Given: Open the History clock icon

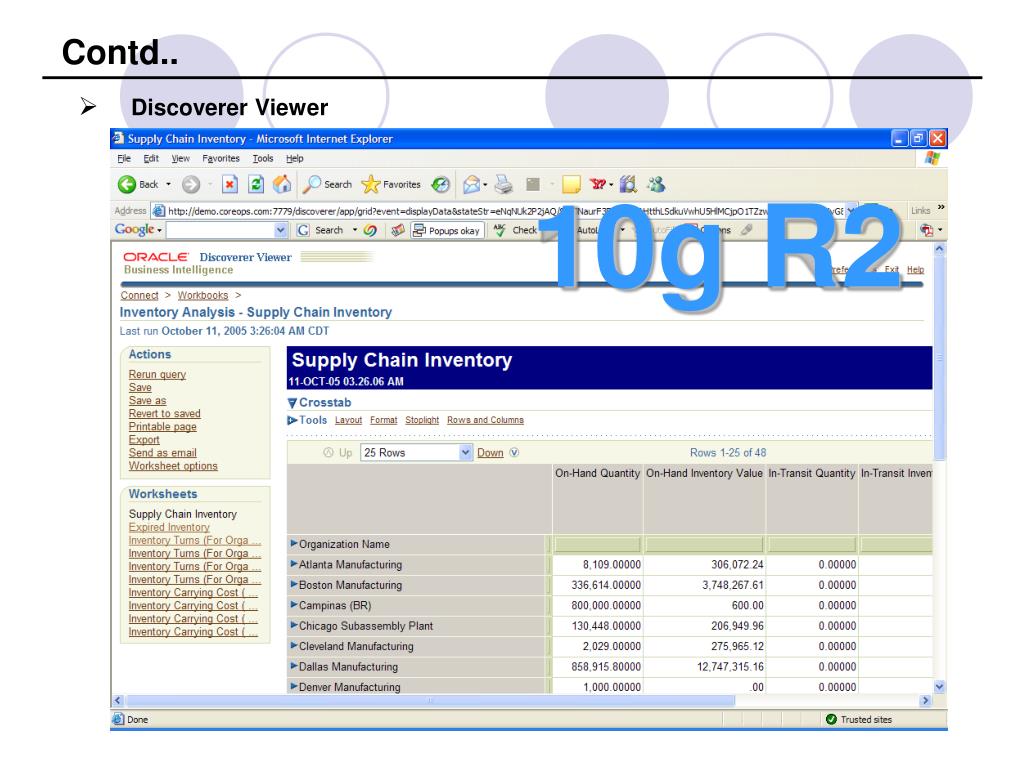Looking at the screenshot, I should [441, 185].
